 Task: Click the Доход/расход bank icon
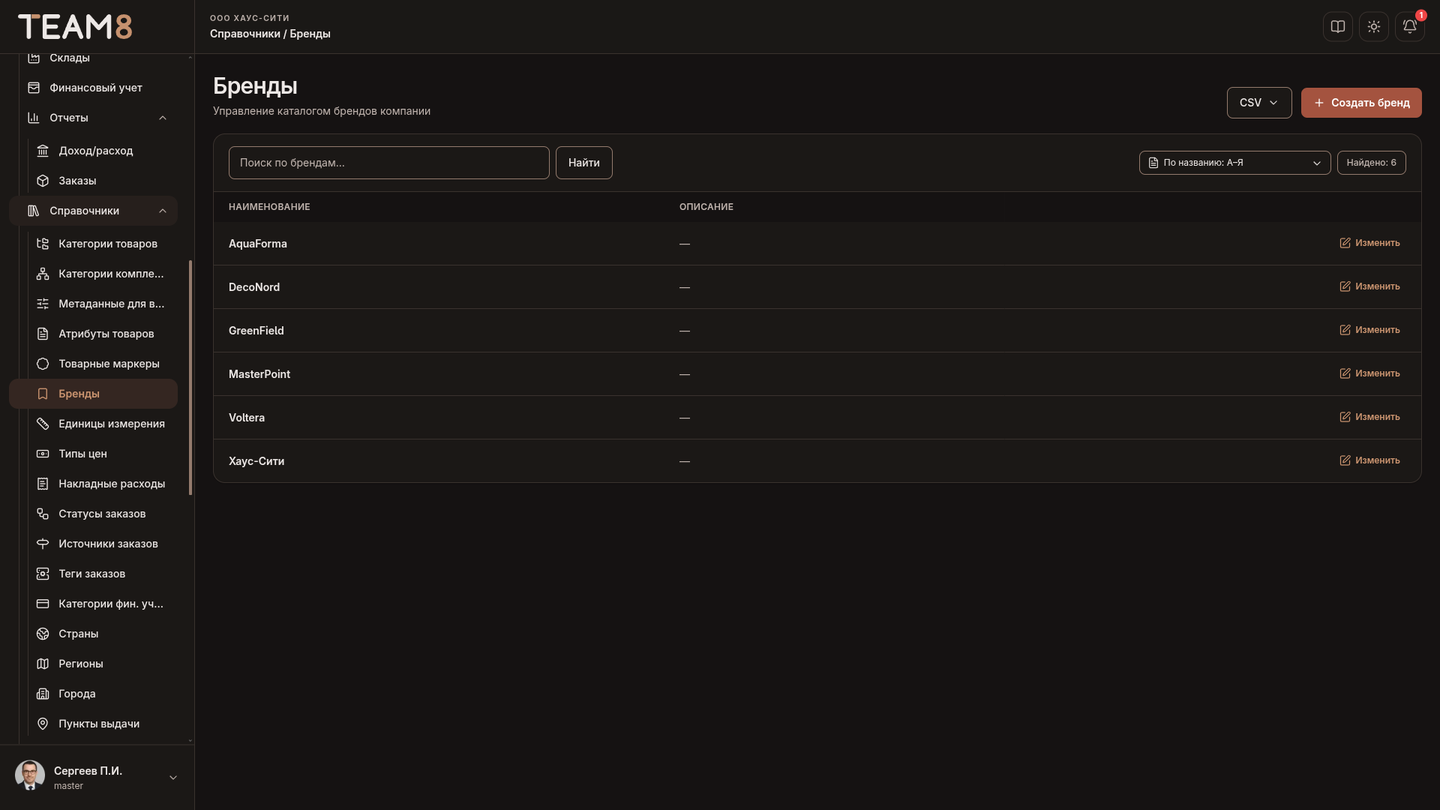click(43, 151)
